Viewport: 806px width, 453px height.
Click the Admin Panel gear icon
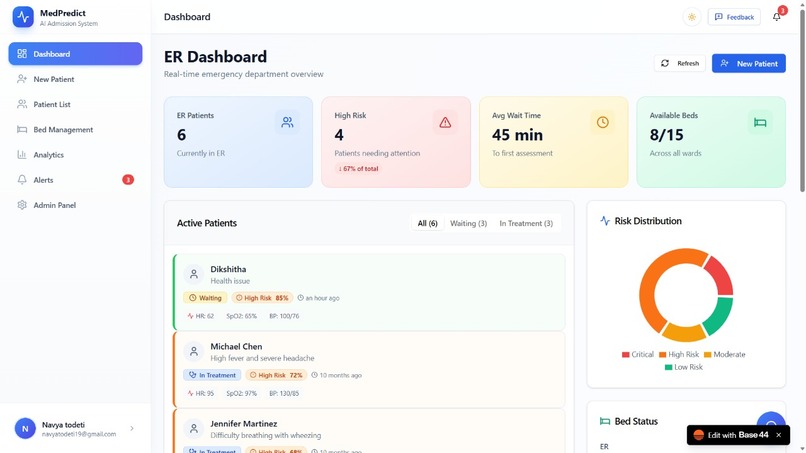click(22, 205)
